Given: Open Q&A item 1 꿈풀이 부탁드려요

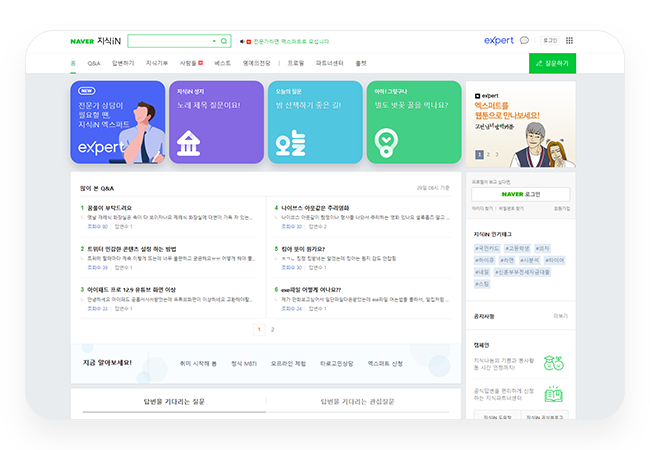Looking at the screenshot, I should pos(109,208).
